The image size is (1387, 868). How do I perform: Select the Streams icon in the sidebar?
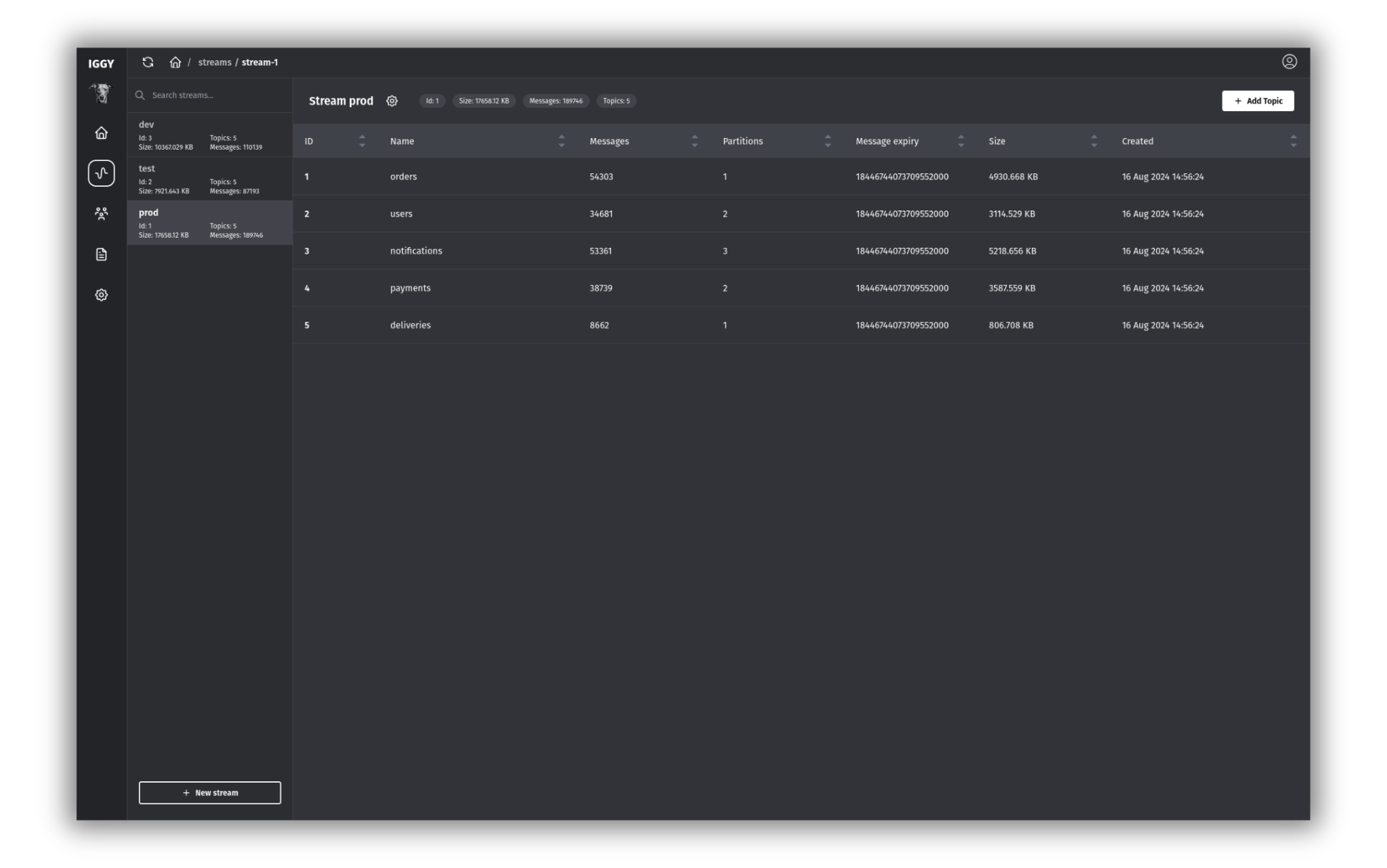(x=102, y=173)
